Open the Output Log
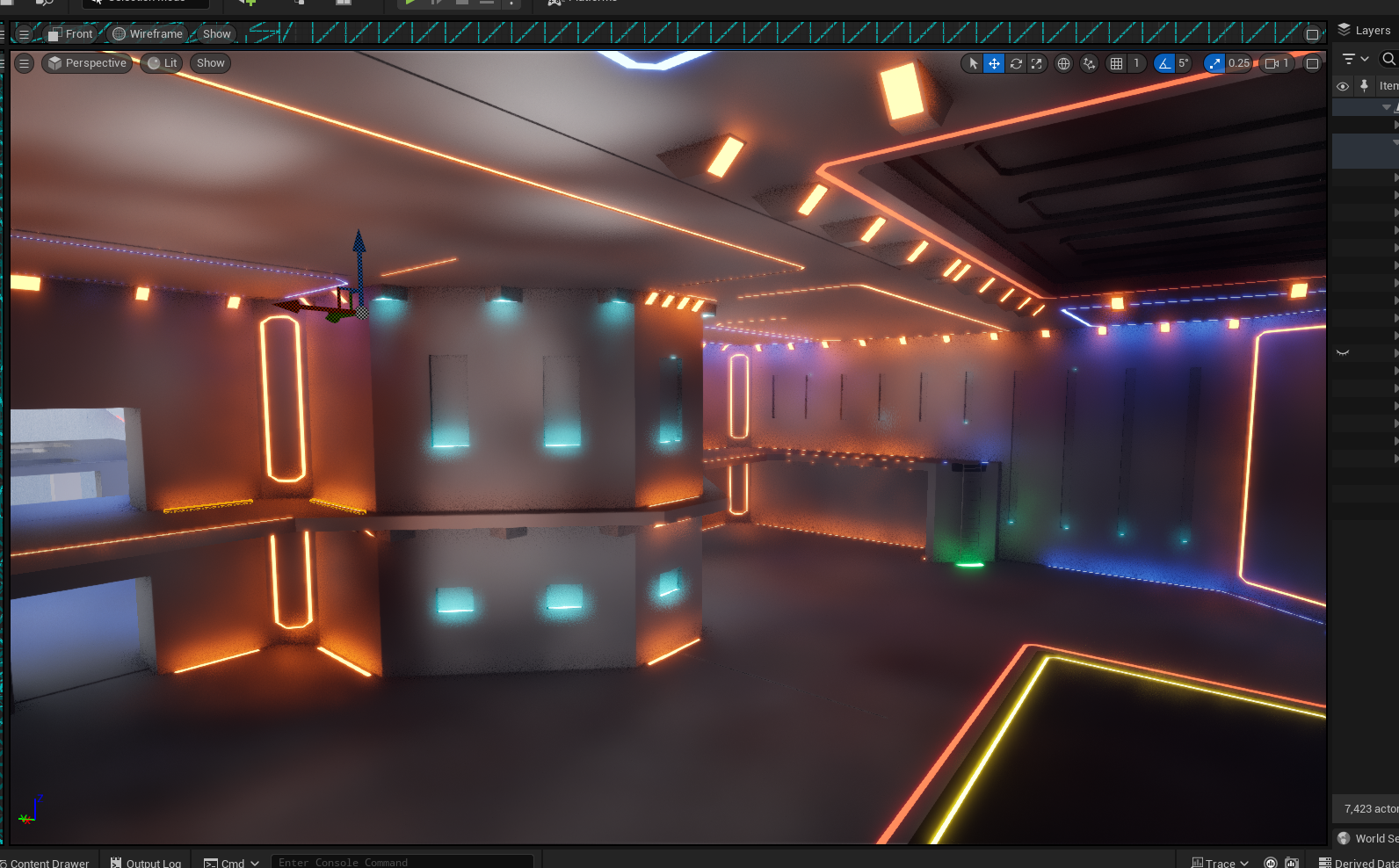The image size is (1399, 868). point(146,863)
